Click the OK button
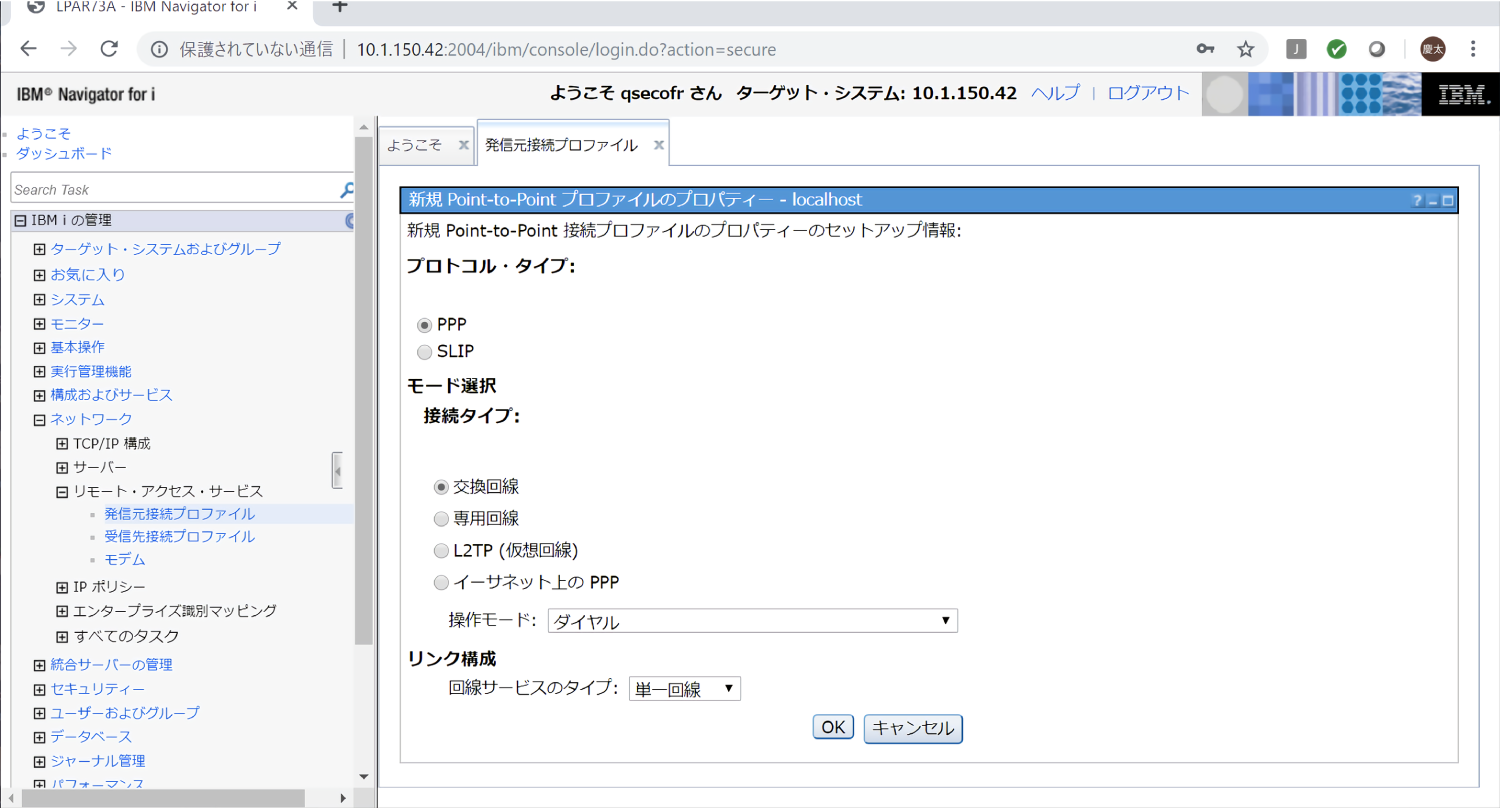This screenshot has width=1500, height=808. pyautogui.click(x=833, y=727)
